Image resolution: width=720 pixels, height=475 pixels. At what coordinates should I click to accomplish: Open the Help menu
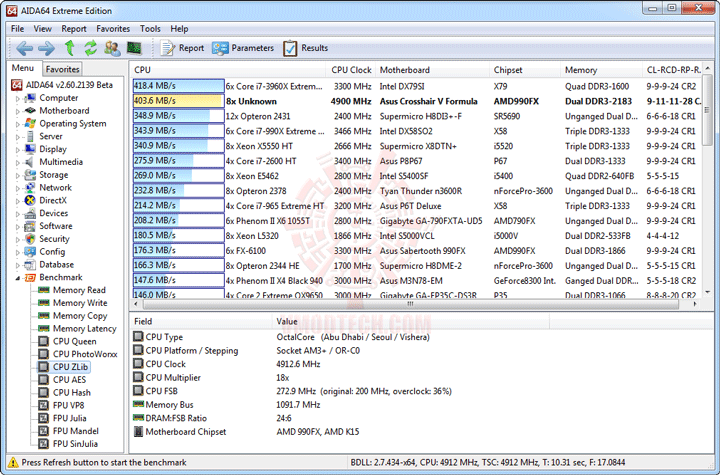pos(179,28)
